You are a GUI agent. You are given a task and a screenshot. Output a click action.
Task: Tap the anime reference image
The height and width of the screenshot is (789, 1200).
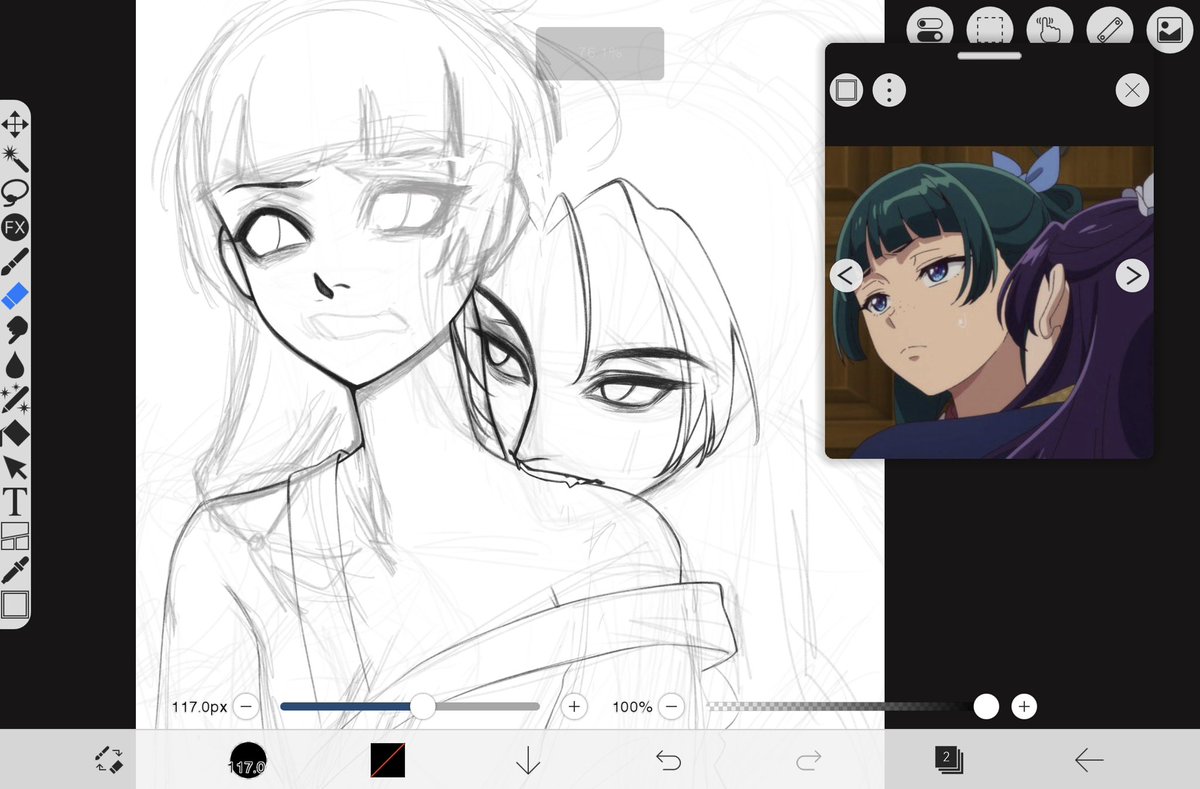(x=989, y=302)
